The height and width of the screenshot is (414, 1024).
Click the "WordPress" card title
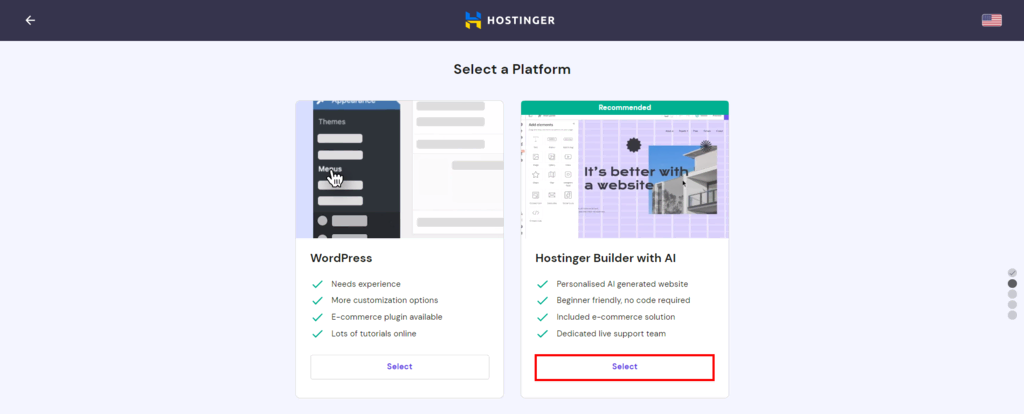click(341, 258)
